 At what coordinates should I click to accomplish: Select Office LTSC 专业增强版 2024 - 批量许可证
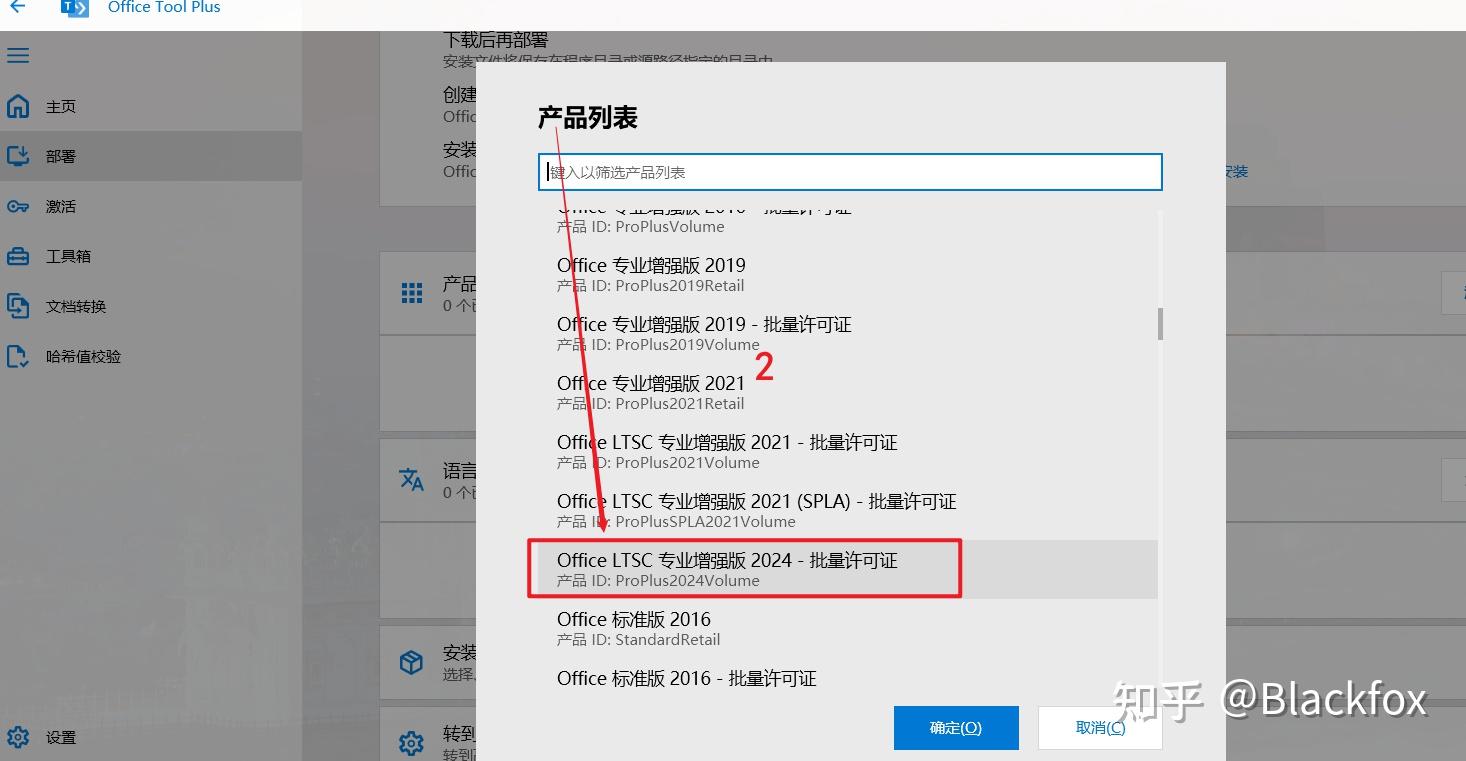pyautogui.click(x=847, y=569)
